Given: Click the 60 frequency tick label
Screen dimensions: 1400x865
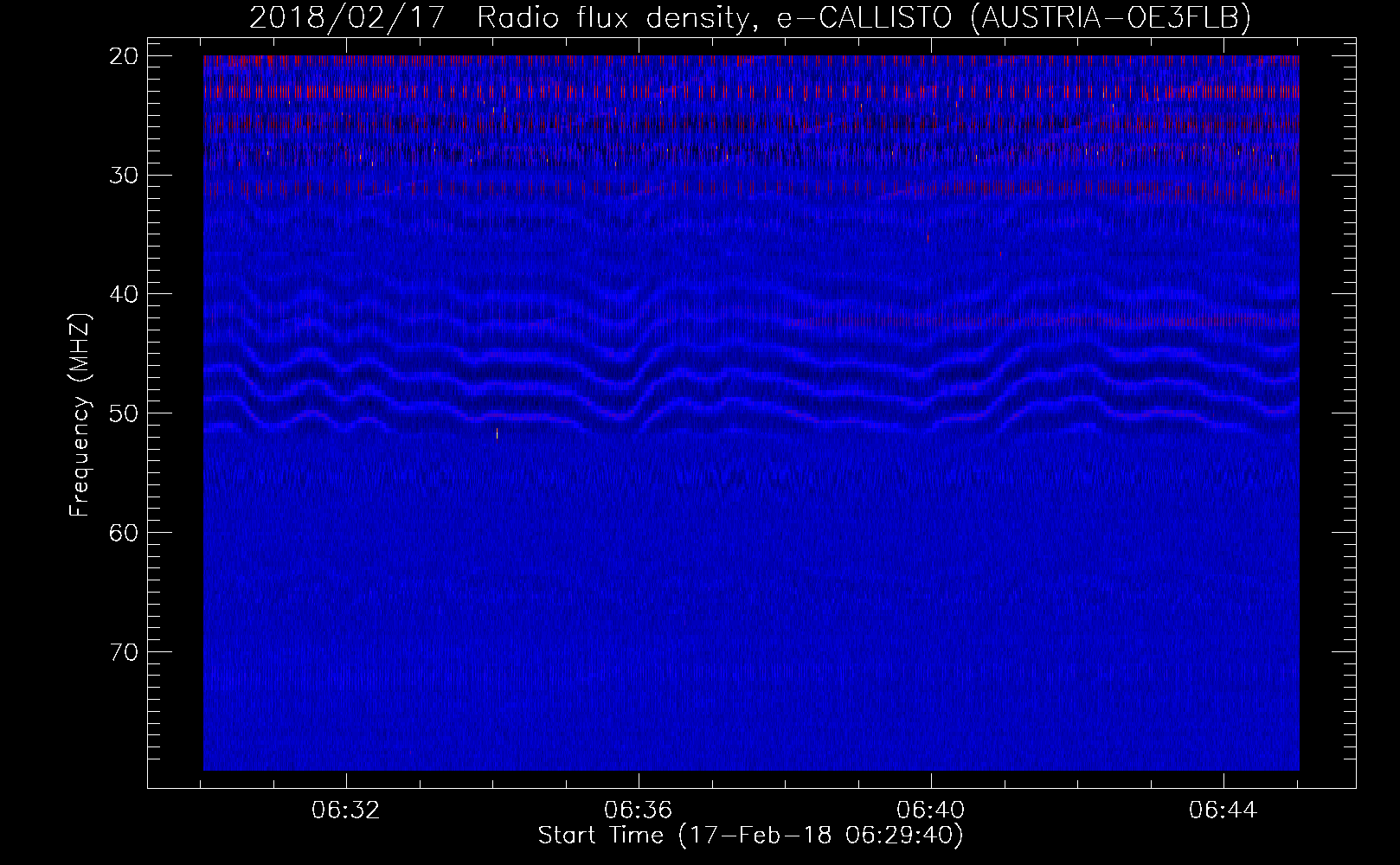Looking at the screenshot, I should tap(125, 533).
